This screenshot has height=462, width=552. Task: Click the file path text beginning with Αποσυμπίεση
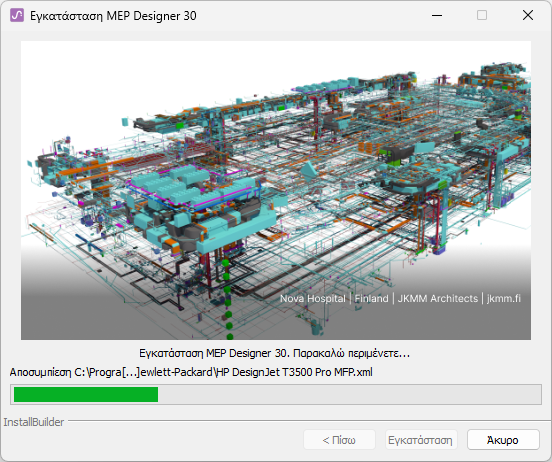(191, 372)
